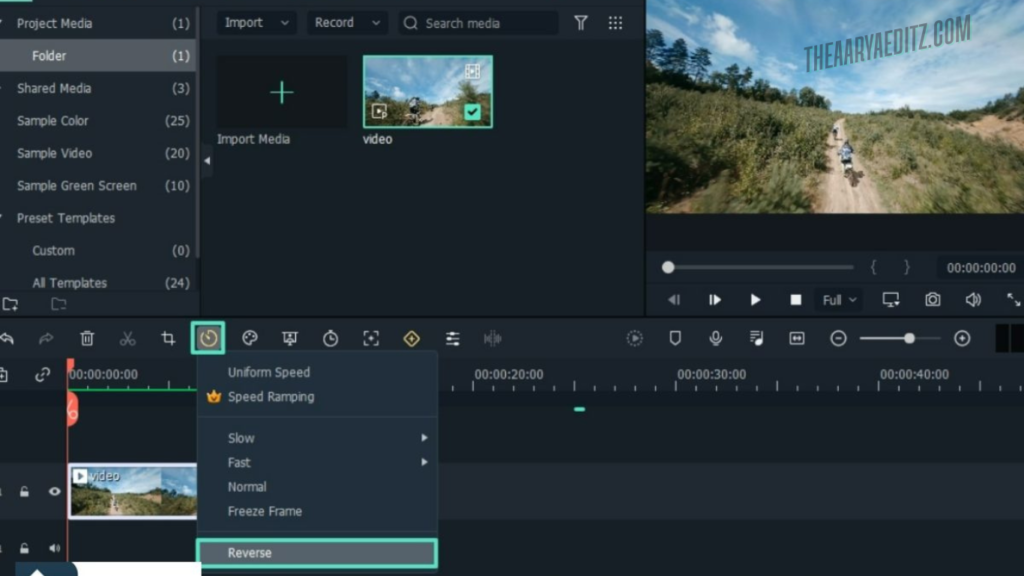Open the Motion Tracking tool
1024x576 pixels.
[x=371, y=338]
